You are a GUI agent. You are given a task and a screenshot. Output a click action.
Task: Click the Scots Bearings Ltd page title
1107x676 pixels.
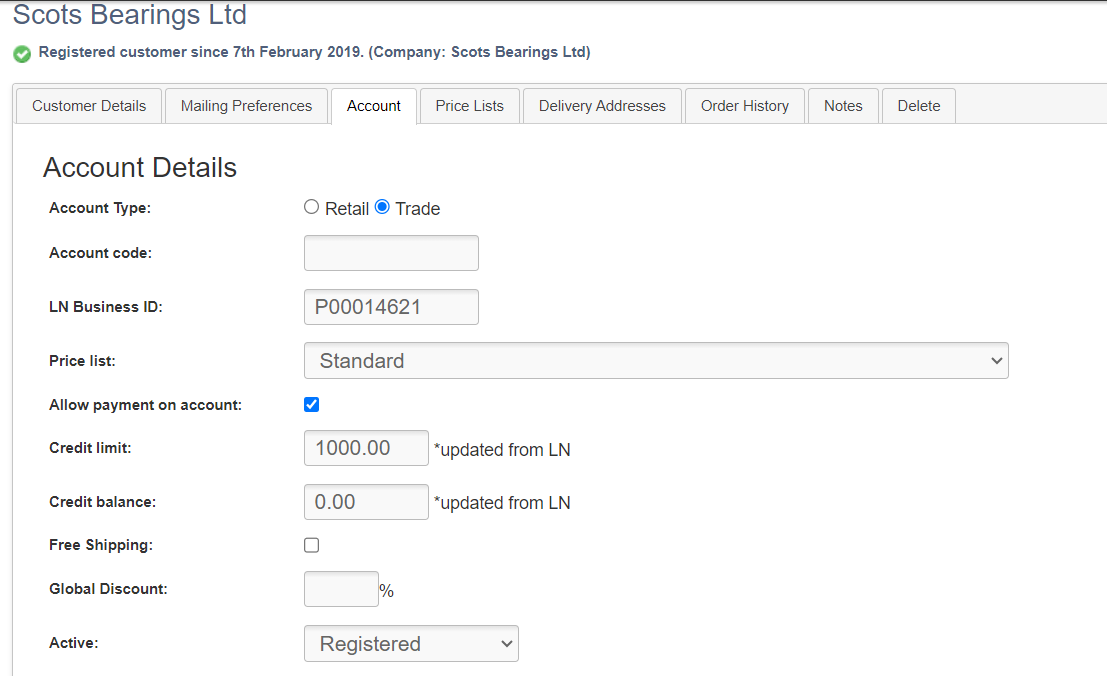pos(130,14)
